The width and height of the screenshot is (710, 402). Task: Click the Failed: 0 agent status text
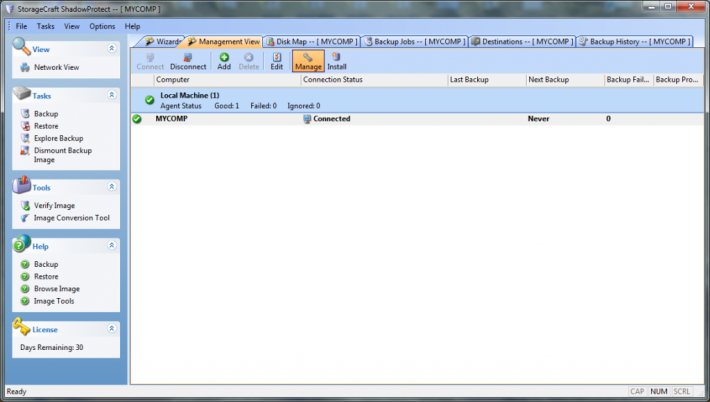[x=263, y=106]
